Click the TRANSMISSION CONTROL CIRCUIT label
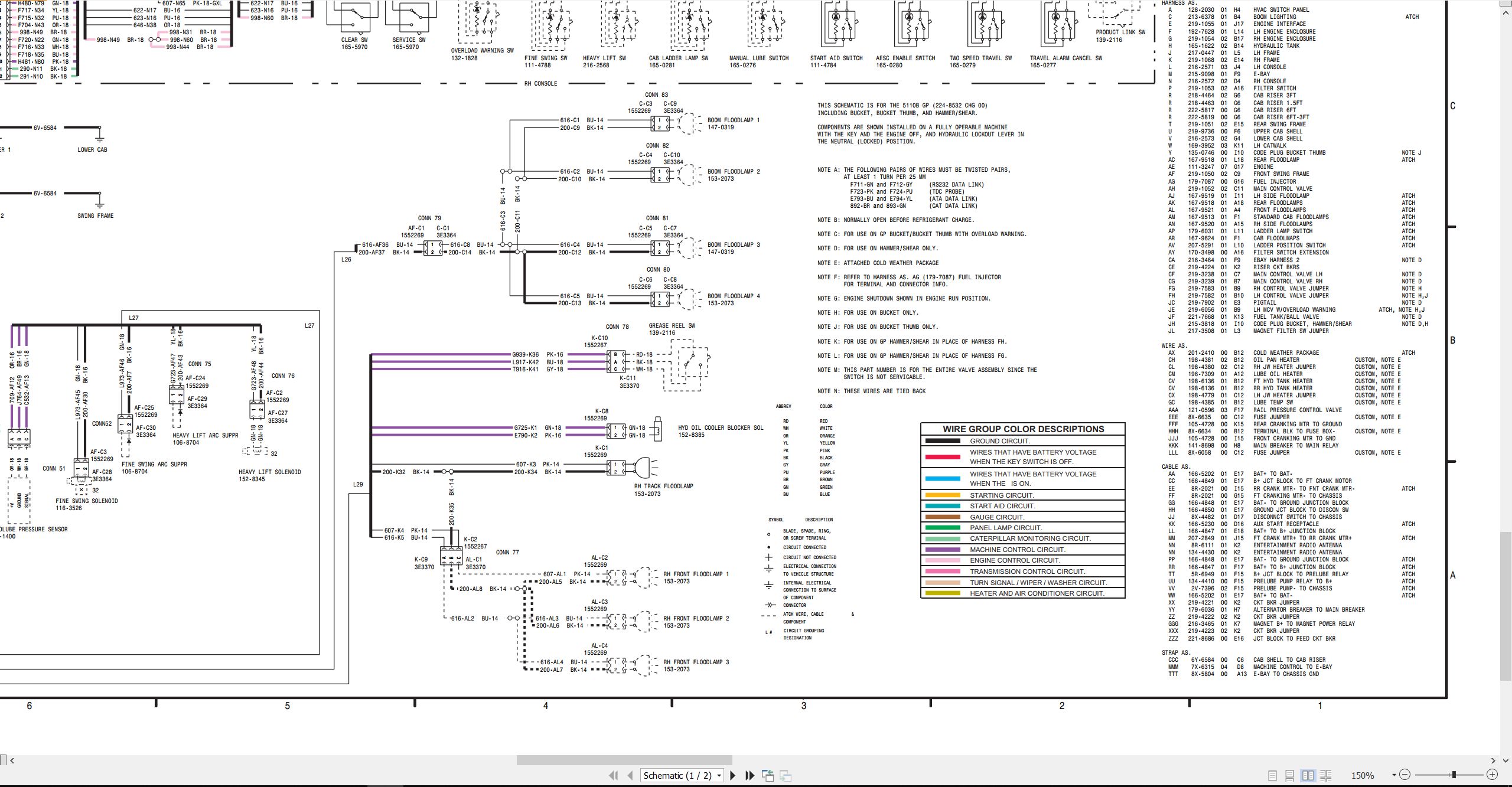The height and width of the screenshot is (787, 1512). click(1028, 572)
